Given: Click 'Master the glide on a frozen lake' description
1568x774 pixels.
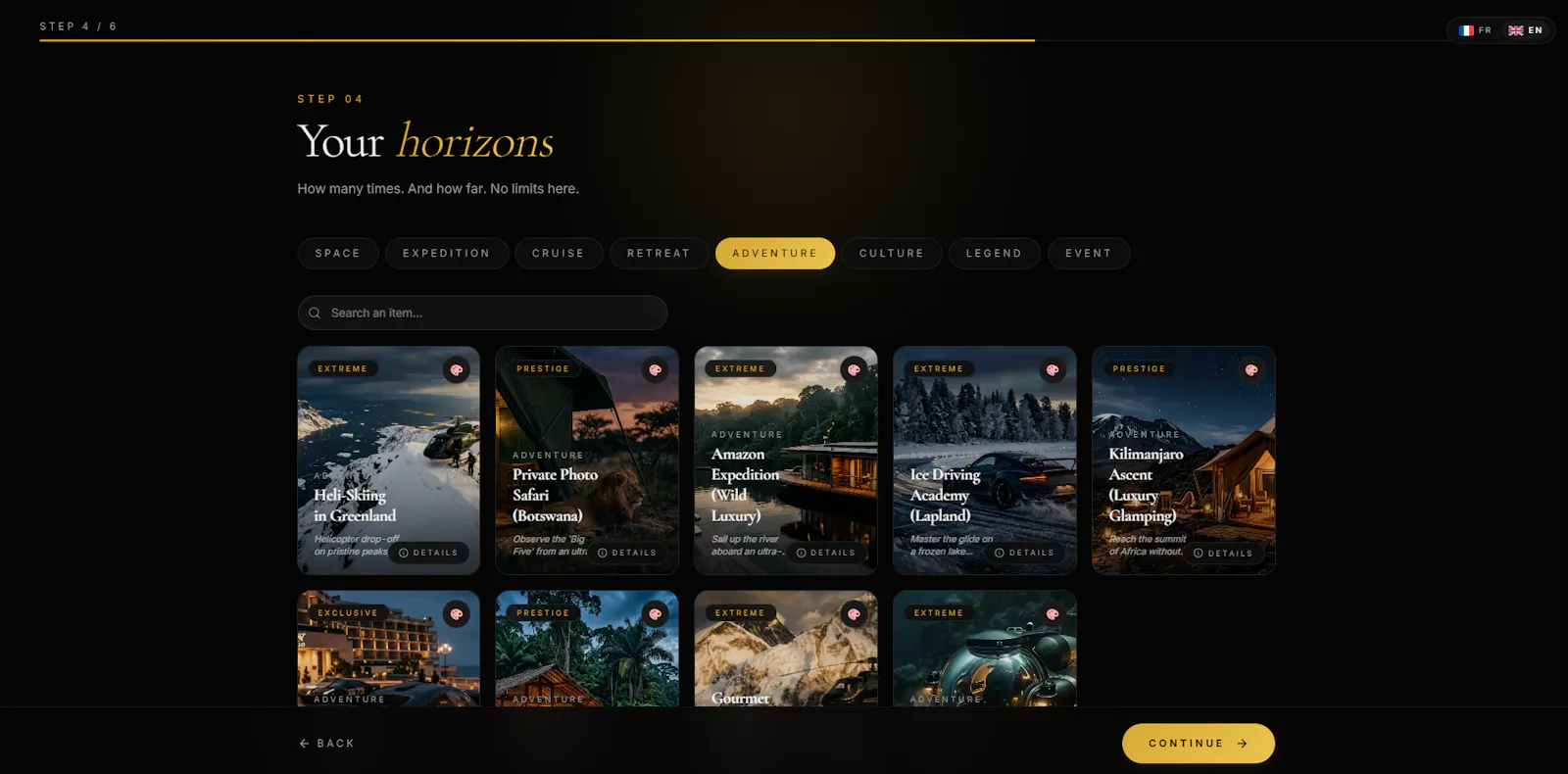Looking at the screenshot, I should (952, 546).
